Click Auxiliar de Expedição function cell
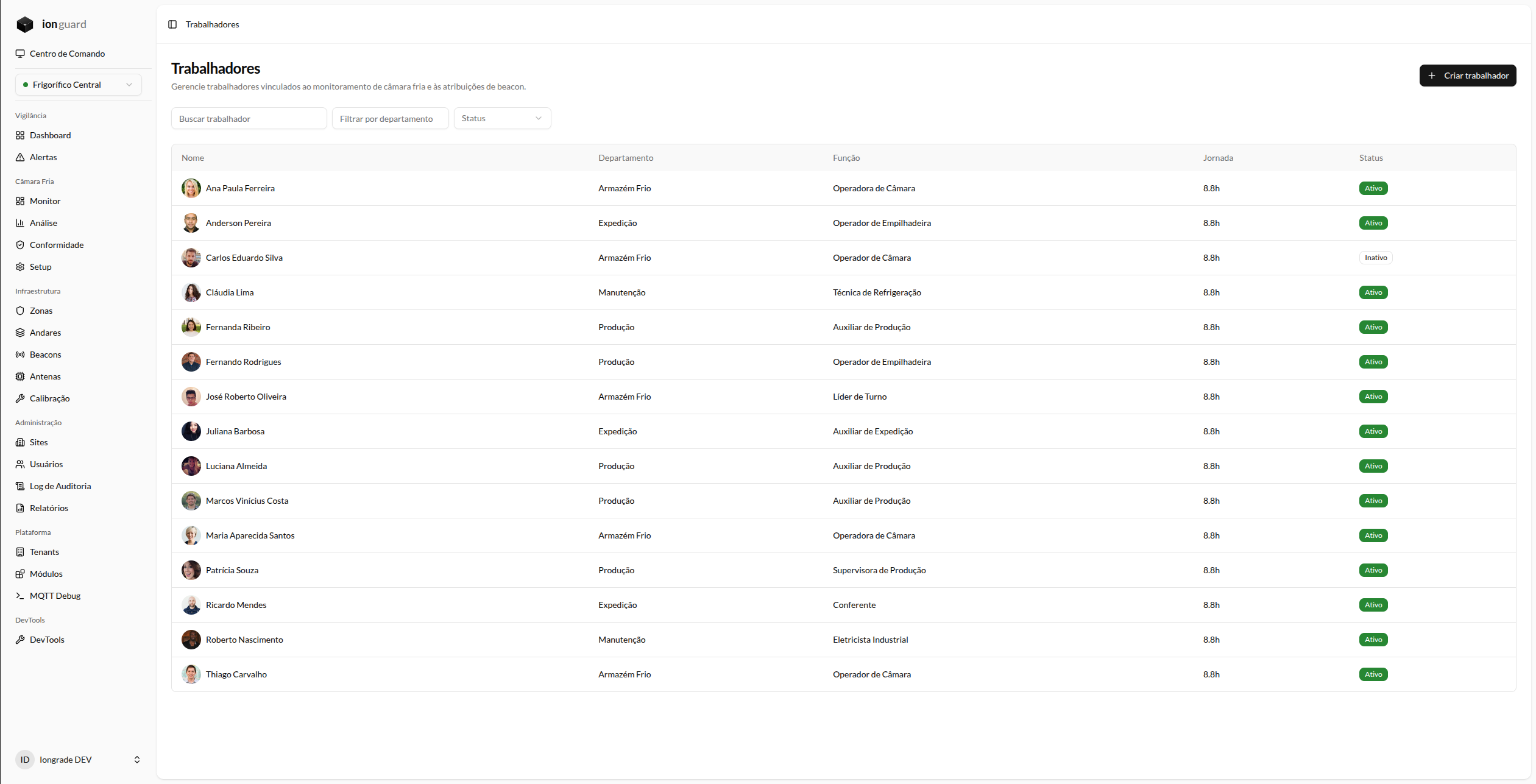The width and height of the screenshot is (1536, 784). coord(872,431)
